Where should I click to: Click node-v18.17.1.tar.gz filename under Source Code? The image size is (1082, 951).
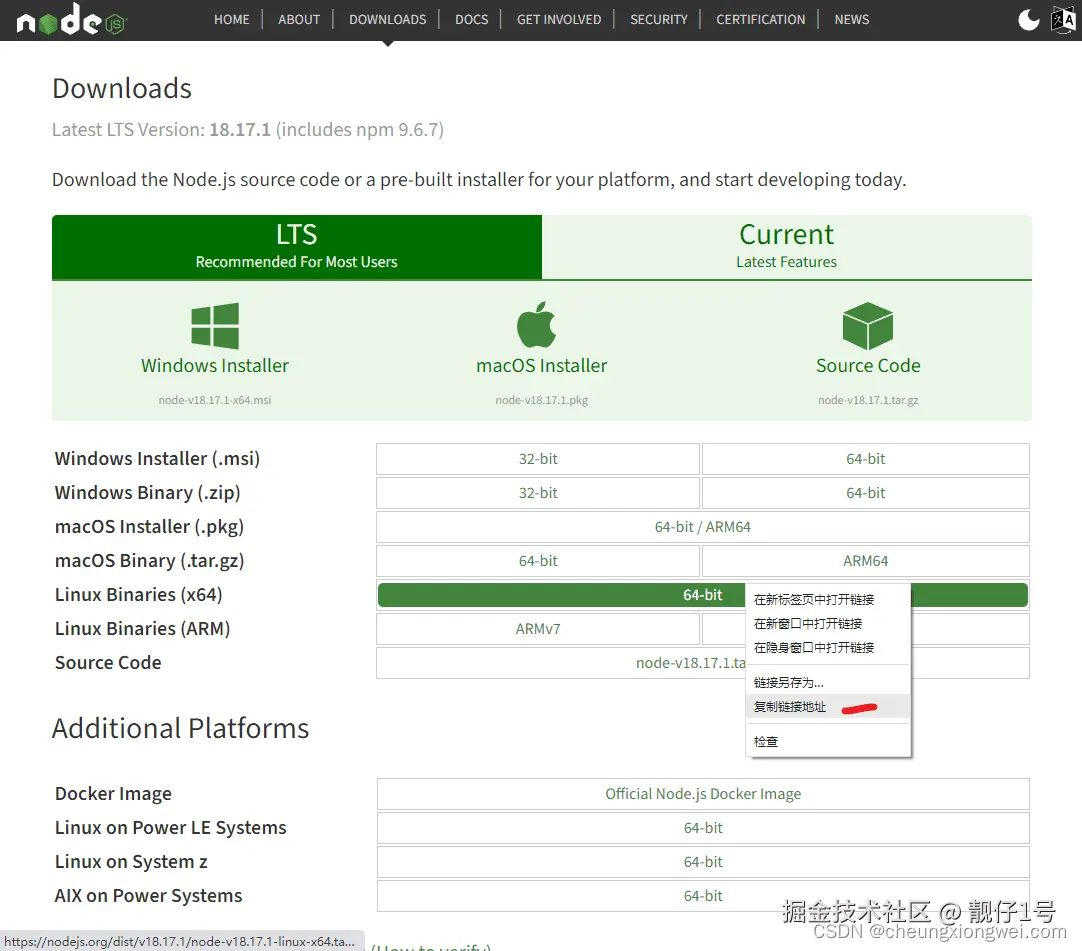coord(868,400)
